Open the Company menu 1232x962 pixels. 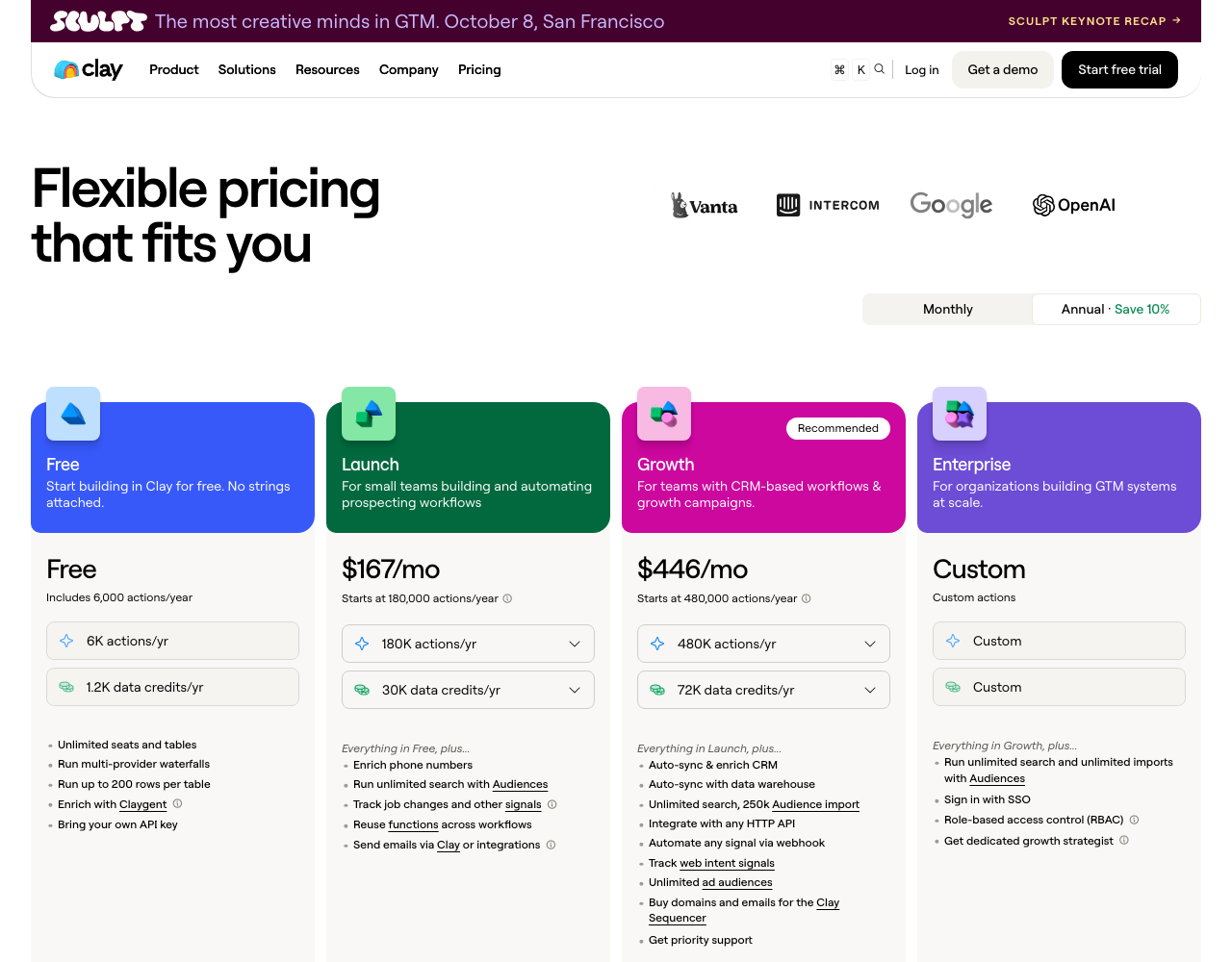(x=409, y=69)
